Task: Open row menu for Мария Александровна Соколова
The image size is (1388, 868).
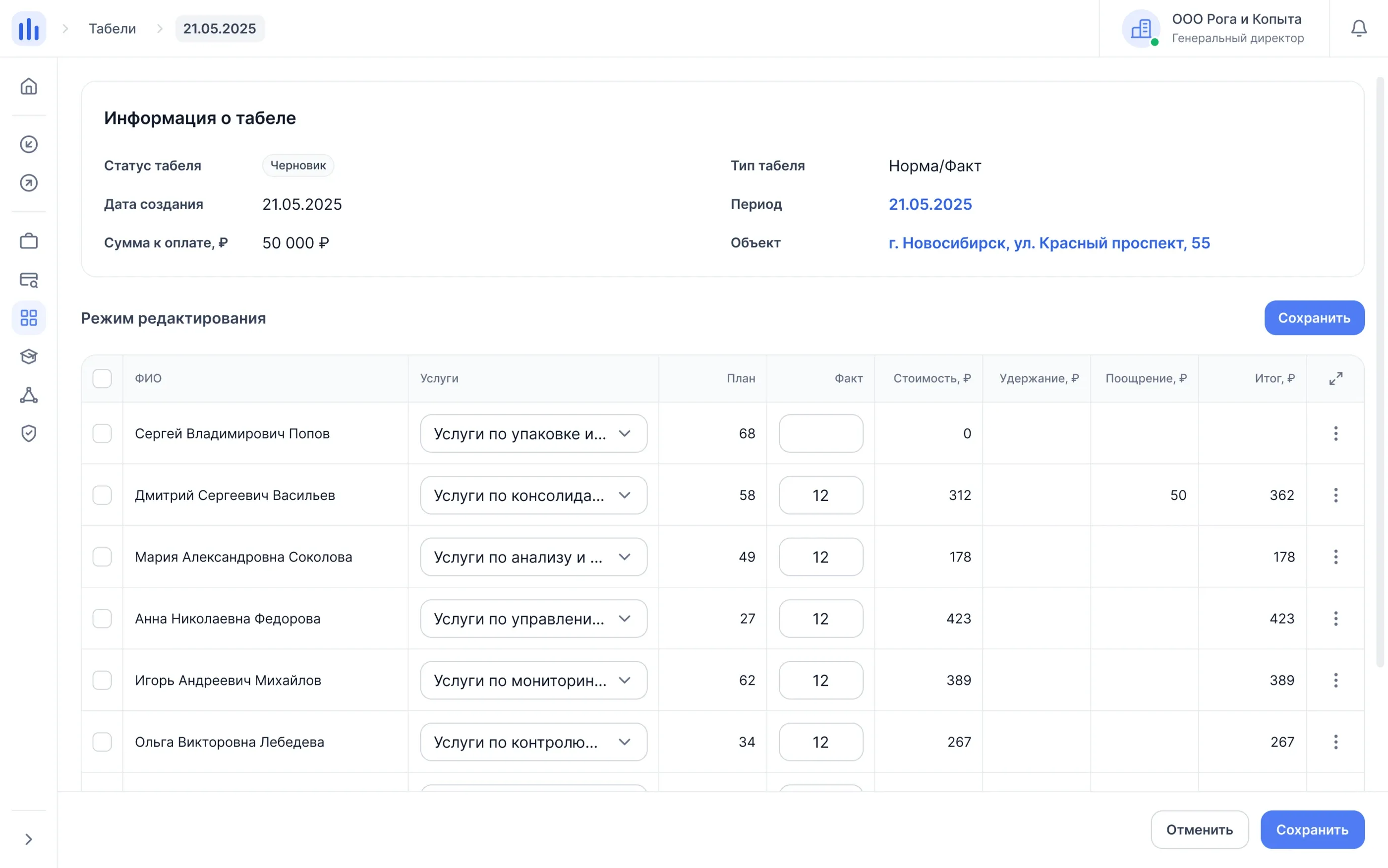Action: click(1336, 557)
